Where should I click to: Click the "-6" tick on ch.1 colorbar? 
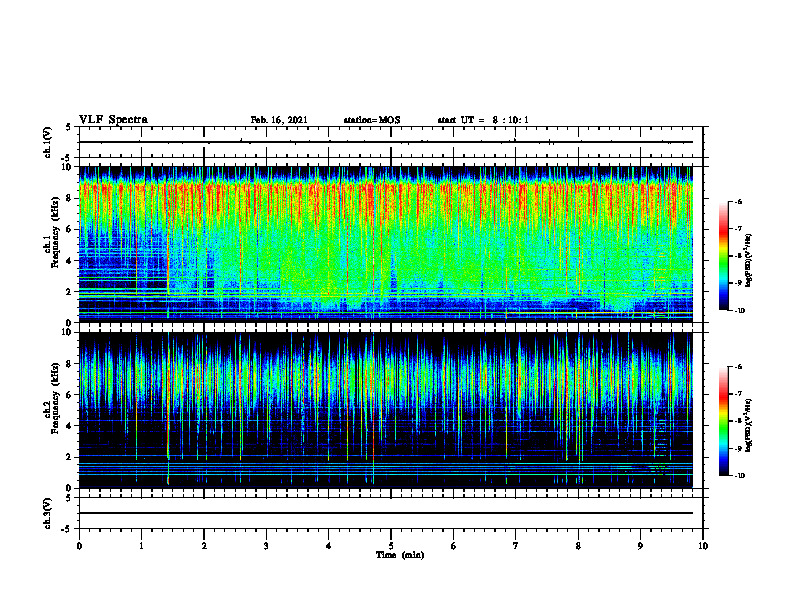(739, 202)
